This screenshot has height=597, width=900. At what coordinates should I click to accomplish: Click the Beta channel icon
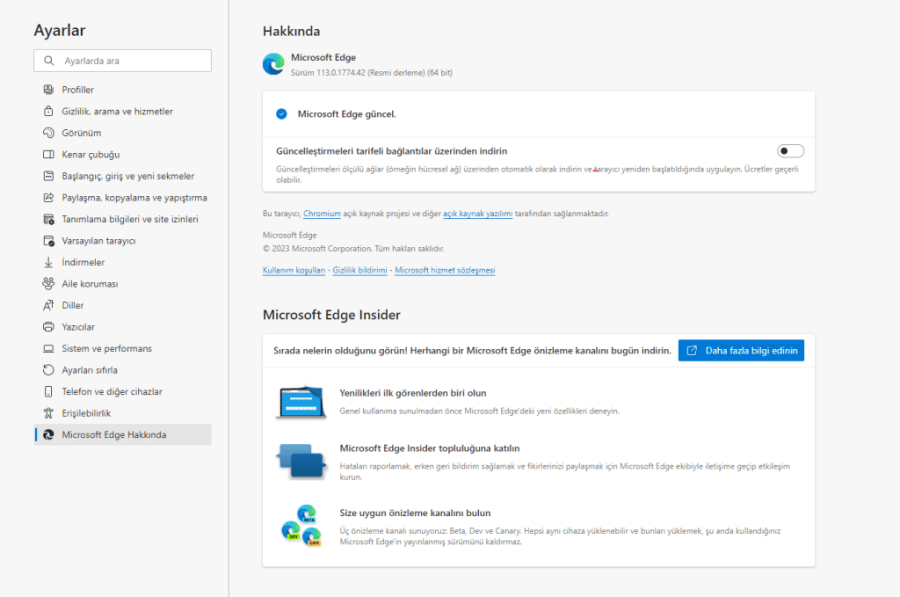click(306, 513)
